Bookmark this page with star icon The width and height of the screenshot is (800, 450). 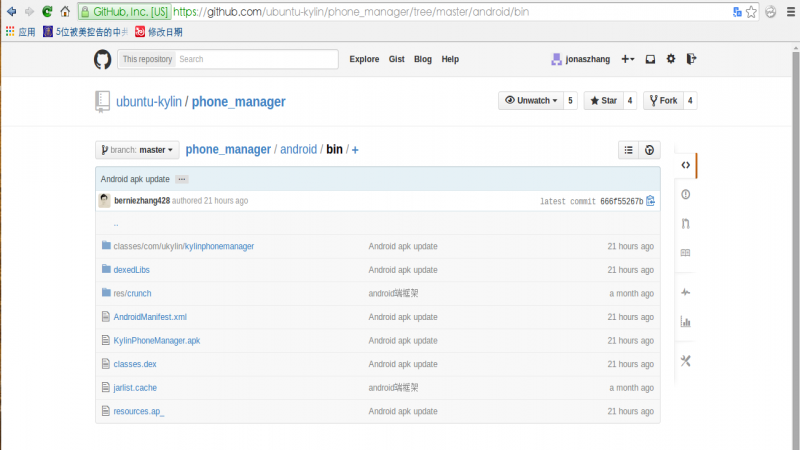[x=751, y=12]
